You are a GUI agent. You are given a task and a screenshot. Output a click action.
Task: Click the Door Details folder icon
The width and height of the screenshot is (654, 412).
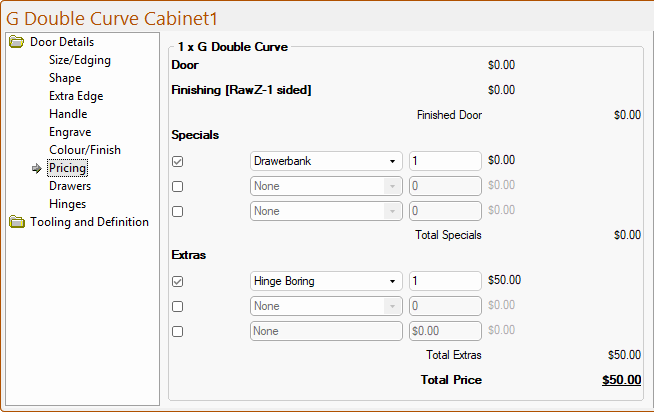click(x=16, y=42)
